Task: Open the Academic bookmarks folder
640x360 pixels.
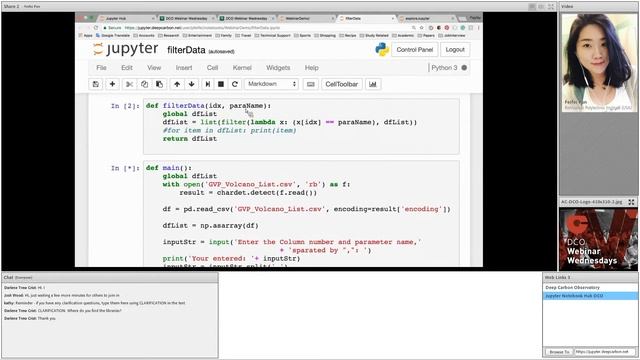Action: 402,36
